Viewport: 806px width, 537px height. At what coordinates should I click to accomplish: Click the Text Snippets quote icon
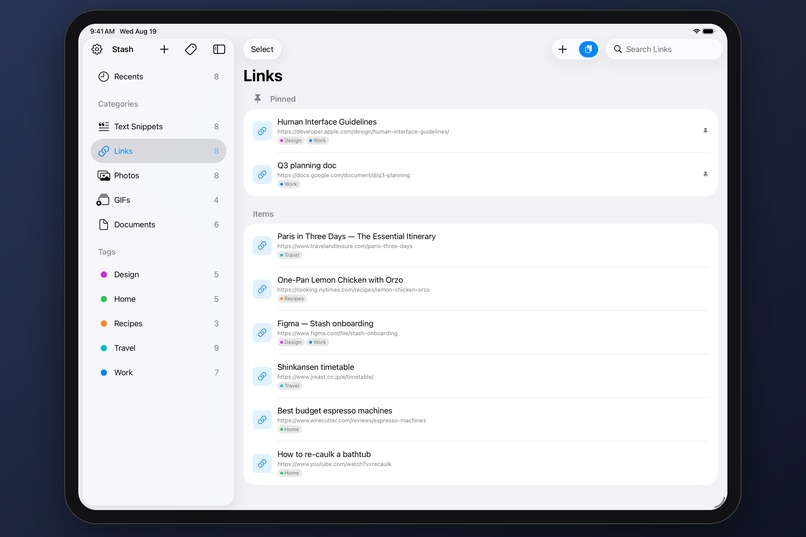tap(103, 126)
